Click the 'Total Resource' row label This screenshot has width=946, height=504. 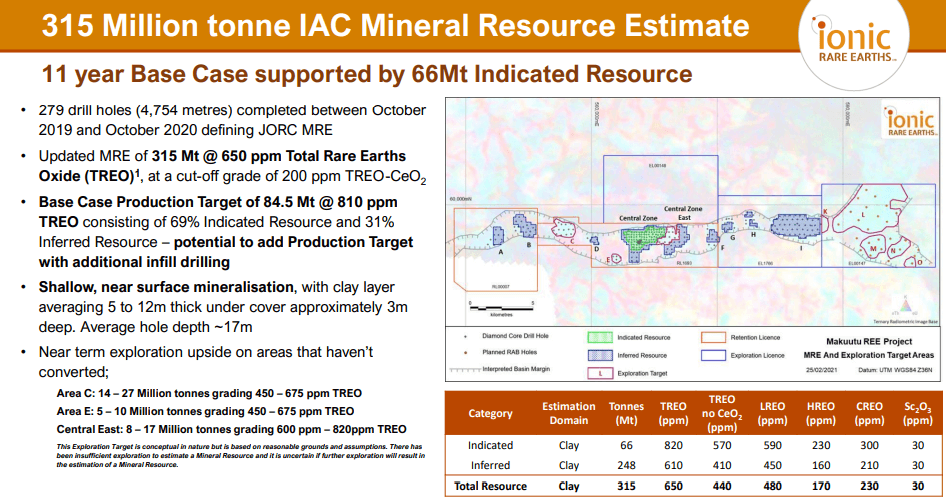(490, 486)
